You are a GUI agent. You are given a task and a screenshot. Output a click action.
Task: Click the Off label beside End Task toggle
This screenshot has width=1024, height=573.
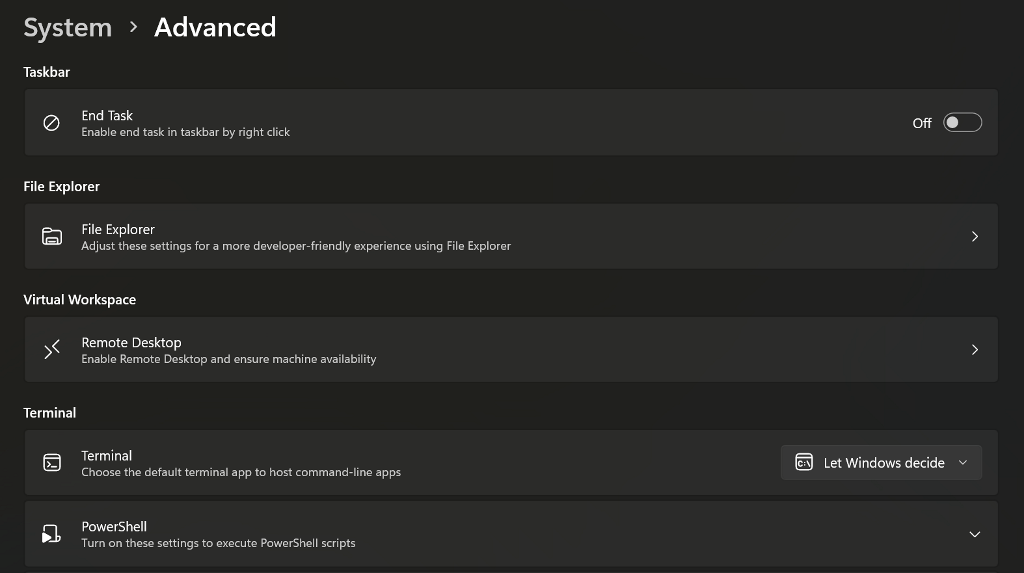pyautogui.click(x=921, y=123)
